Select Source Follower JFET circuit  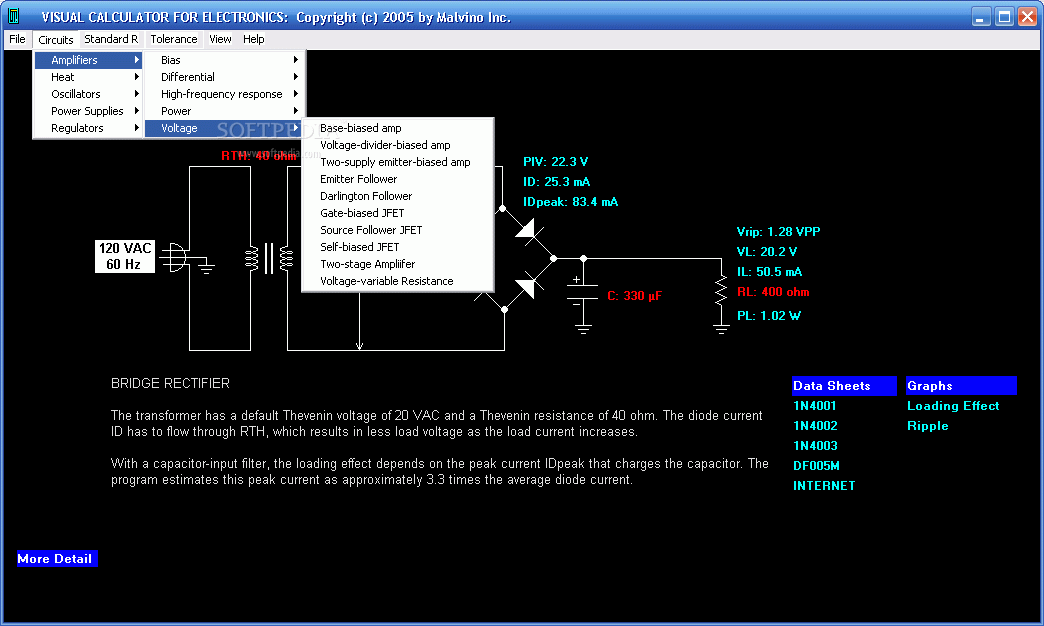[397, 230]
